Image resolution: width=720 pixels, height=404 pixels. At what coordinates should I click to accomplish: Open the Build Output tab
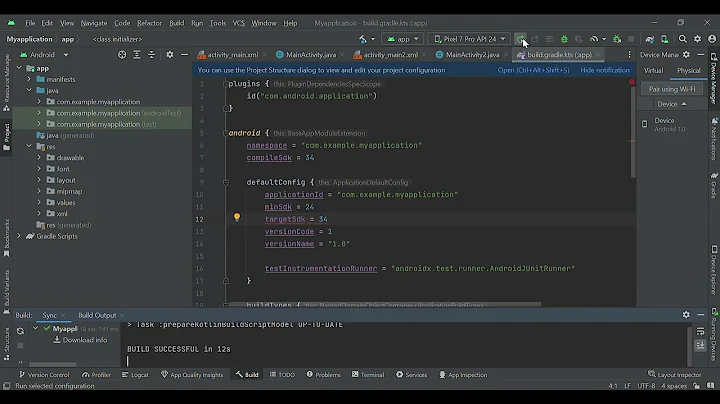click(97, 315)
